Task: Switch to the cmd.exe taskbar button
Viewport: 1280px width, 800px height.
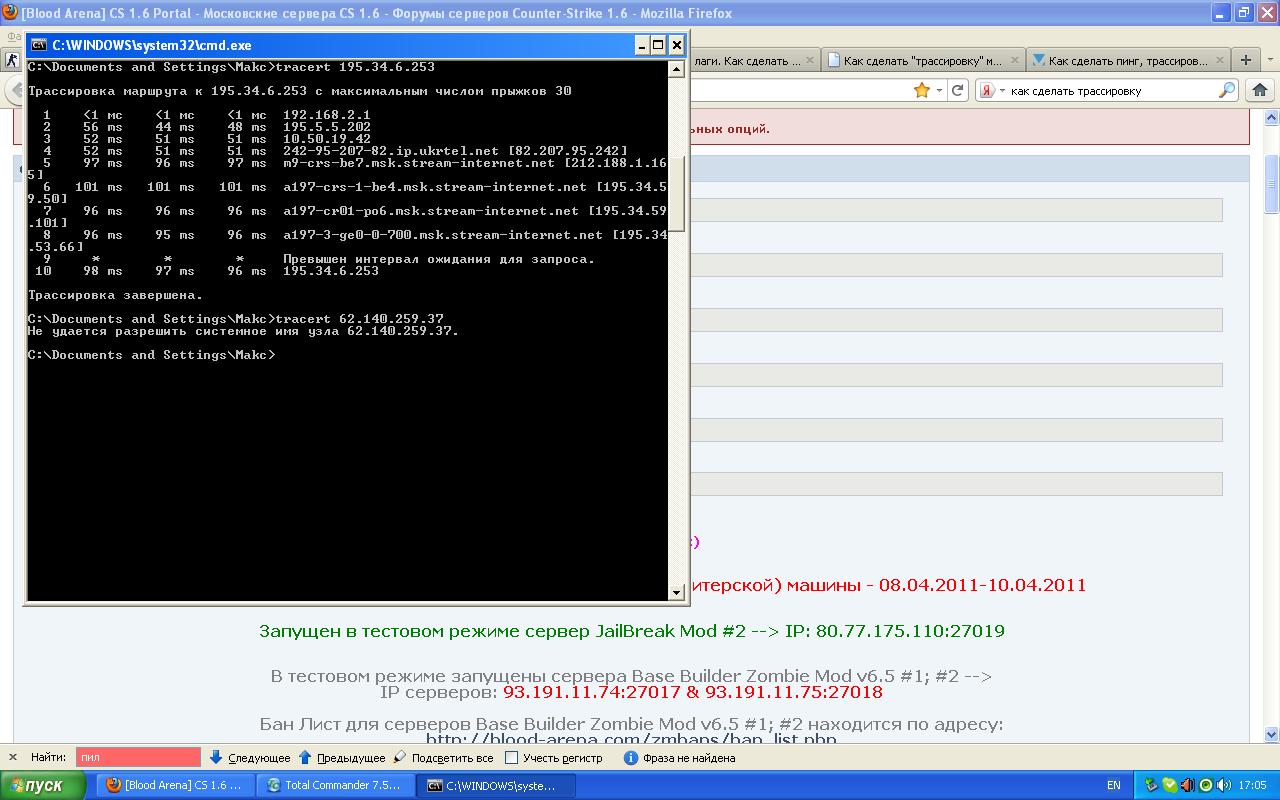Action: coord(495,785)
